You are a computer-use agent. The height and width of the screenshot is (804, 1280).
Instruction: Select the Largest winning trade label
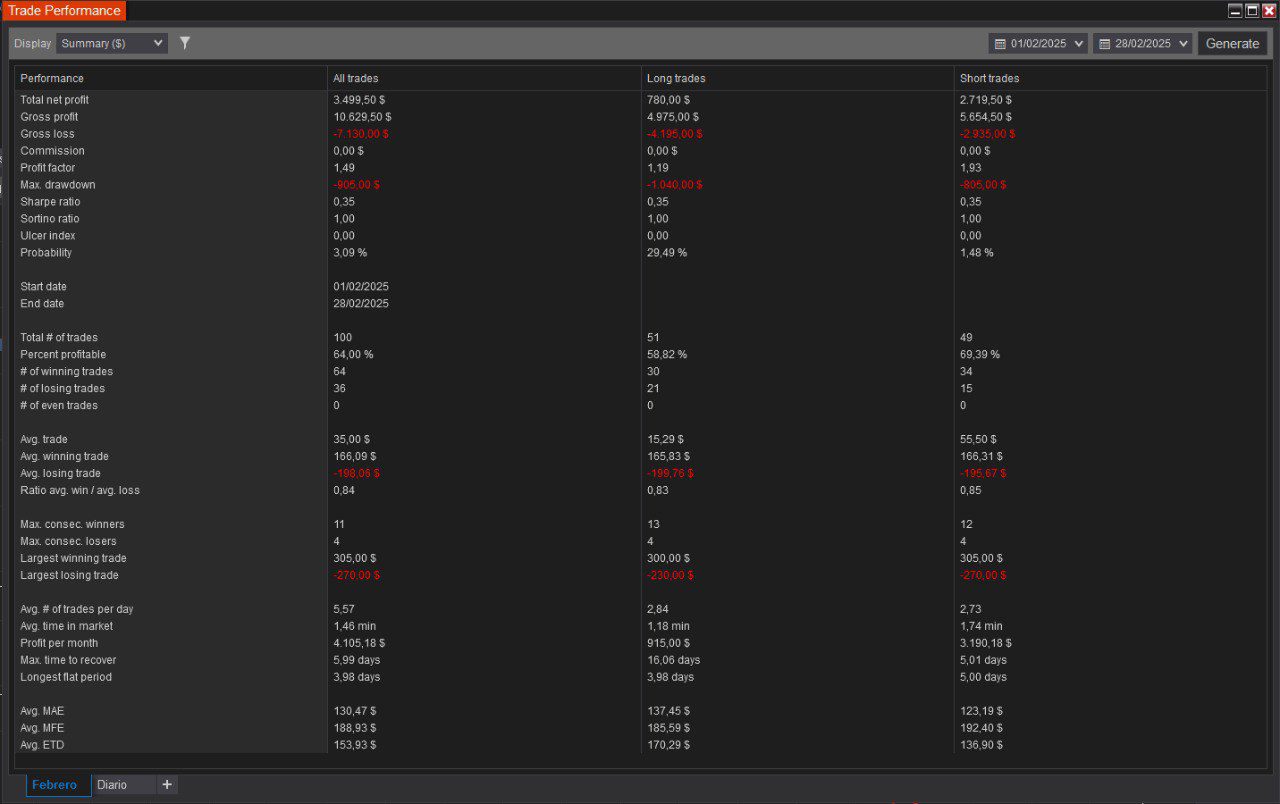73,559
